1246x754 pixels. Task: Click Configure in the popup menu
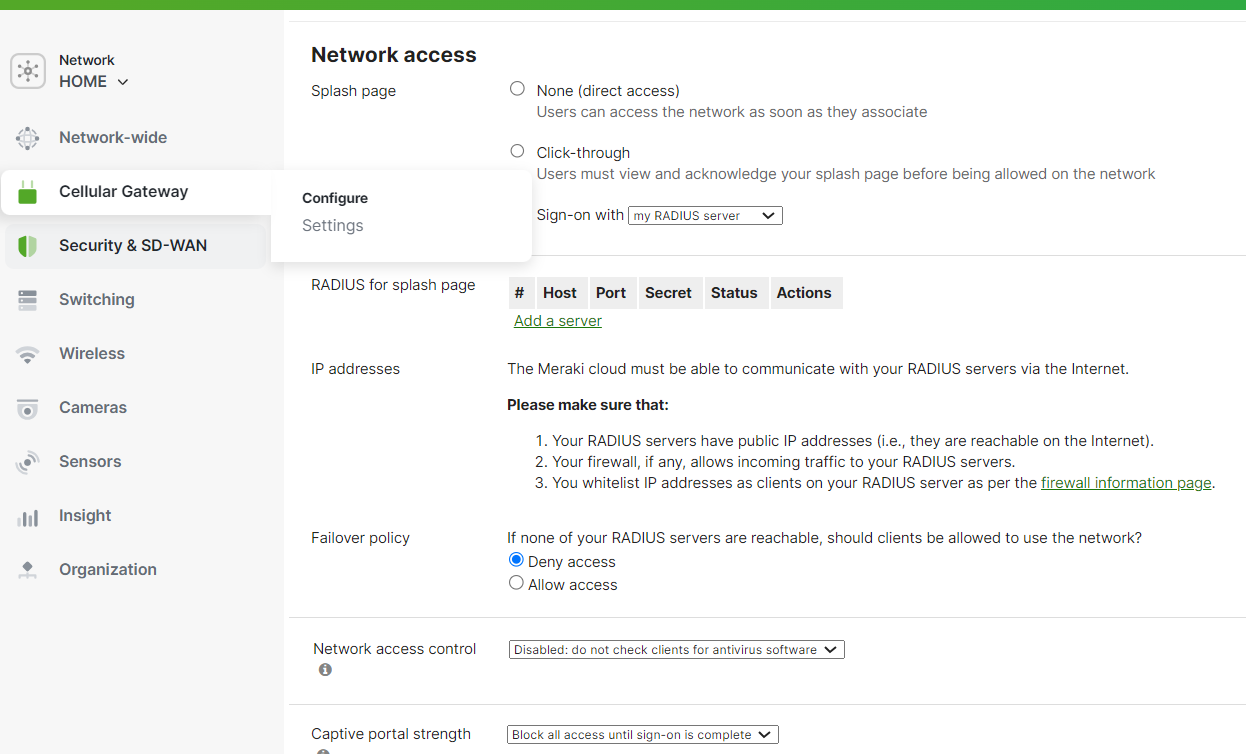click(x=334, y=198)
